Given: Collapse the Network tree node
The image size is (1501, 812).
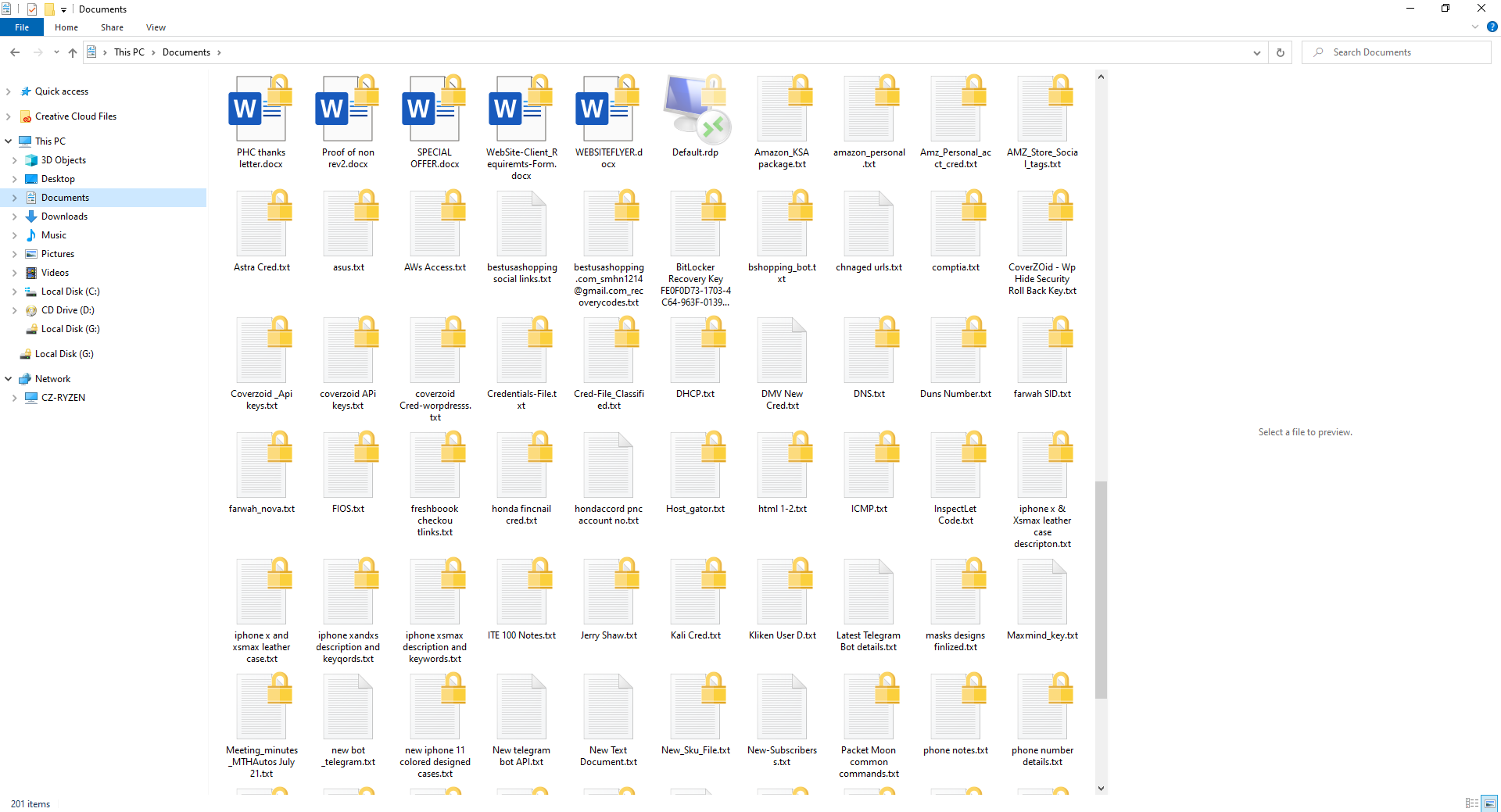Looking at the screenshot, I should pos(9,379).
